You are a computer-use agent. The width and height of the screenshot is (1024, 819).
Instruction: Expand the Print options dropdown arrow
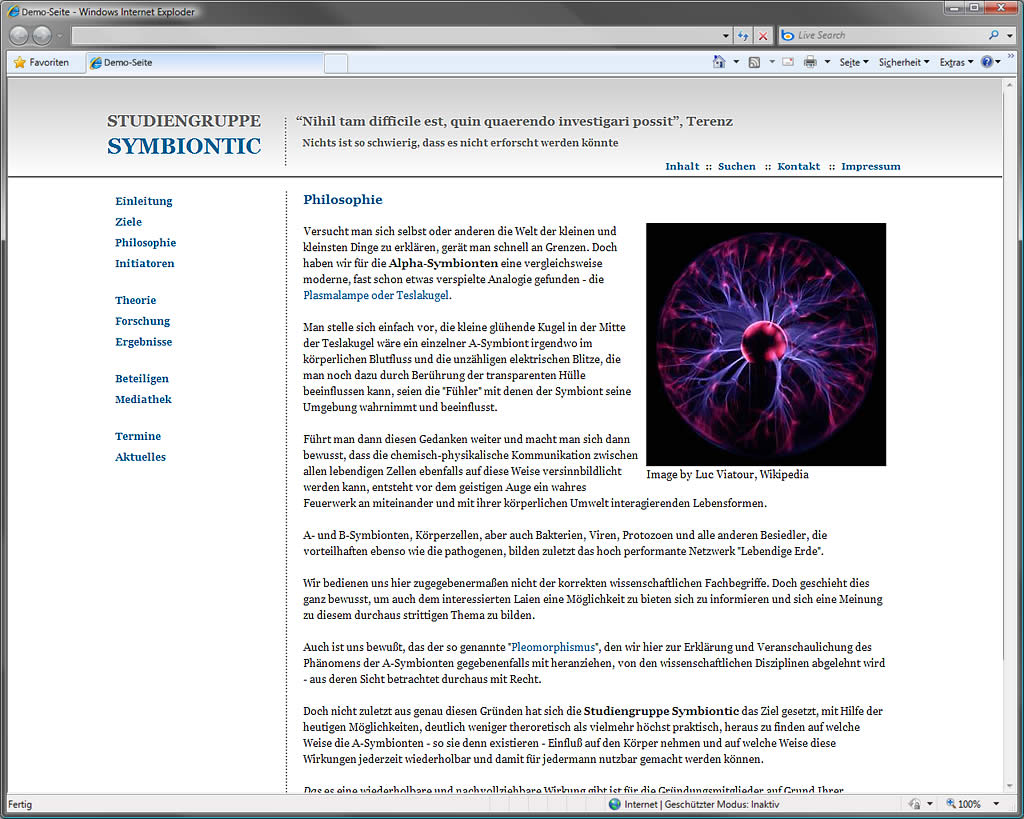(x=827, y=62)
